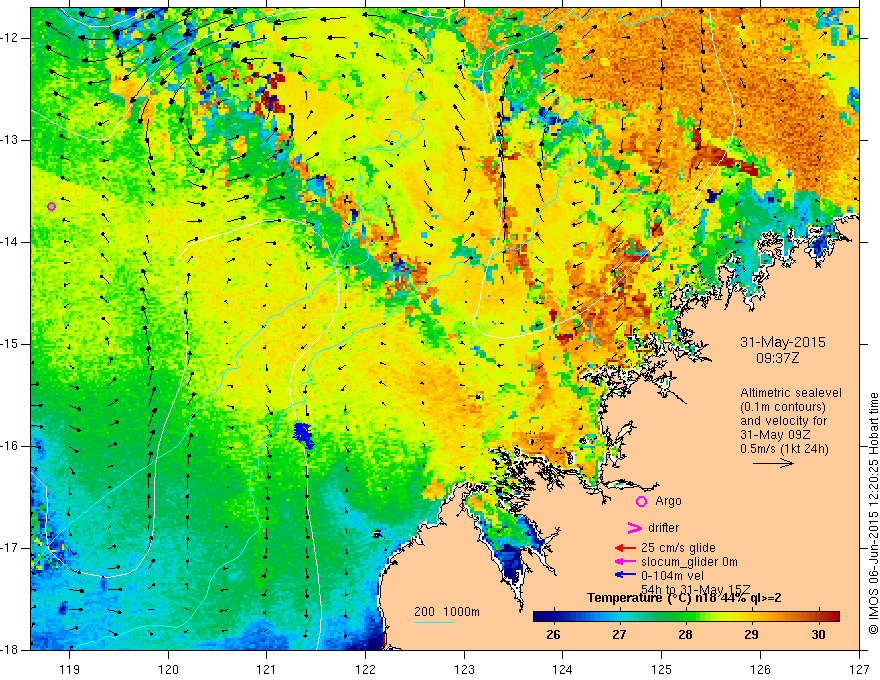Click the '-13' latitude axis label
The width and height of the screenshot is (880, 680).
point(10,140)
